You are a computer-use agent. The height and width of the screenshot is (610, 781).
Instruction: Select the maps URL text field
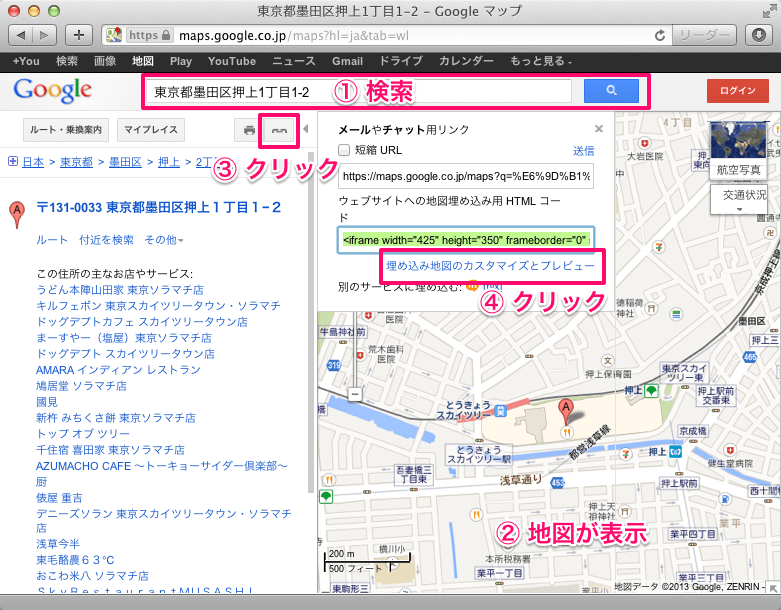point(466,176)
